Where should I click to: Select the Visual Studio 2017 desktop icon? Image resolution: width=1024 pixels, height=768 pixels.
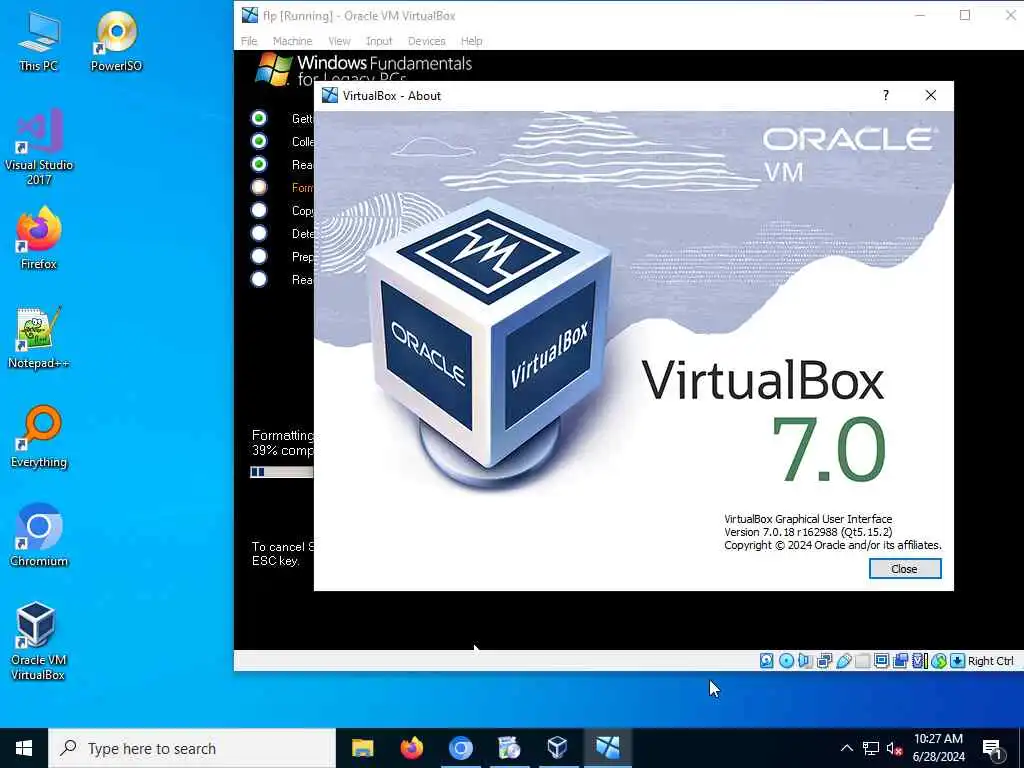point(39,147)
